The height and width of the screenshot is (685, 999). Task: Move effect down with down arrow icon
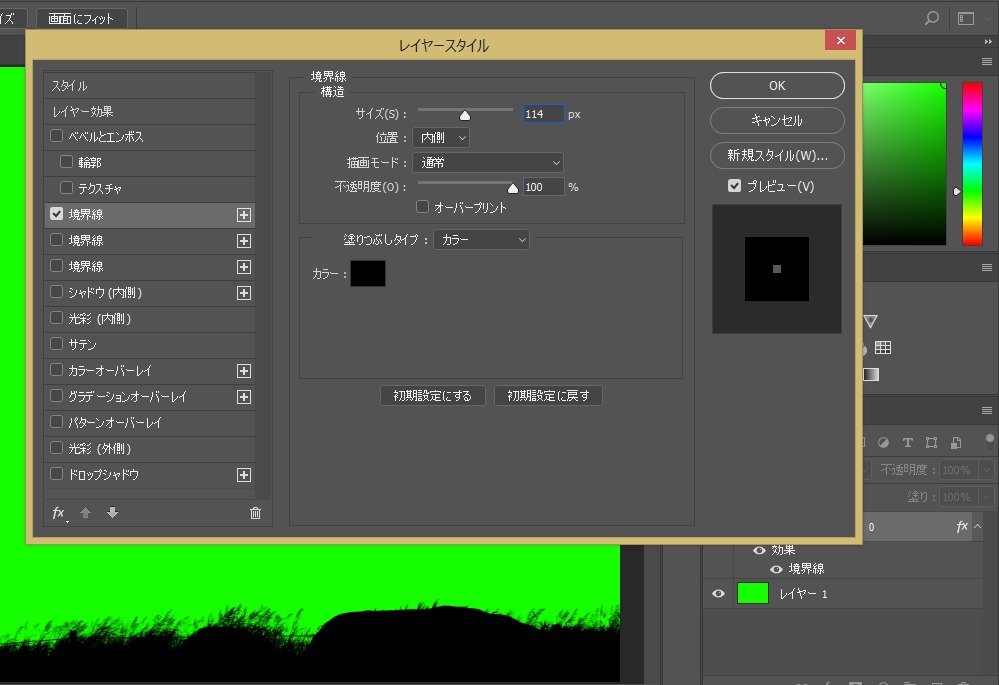[x=112, y=513]
